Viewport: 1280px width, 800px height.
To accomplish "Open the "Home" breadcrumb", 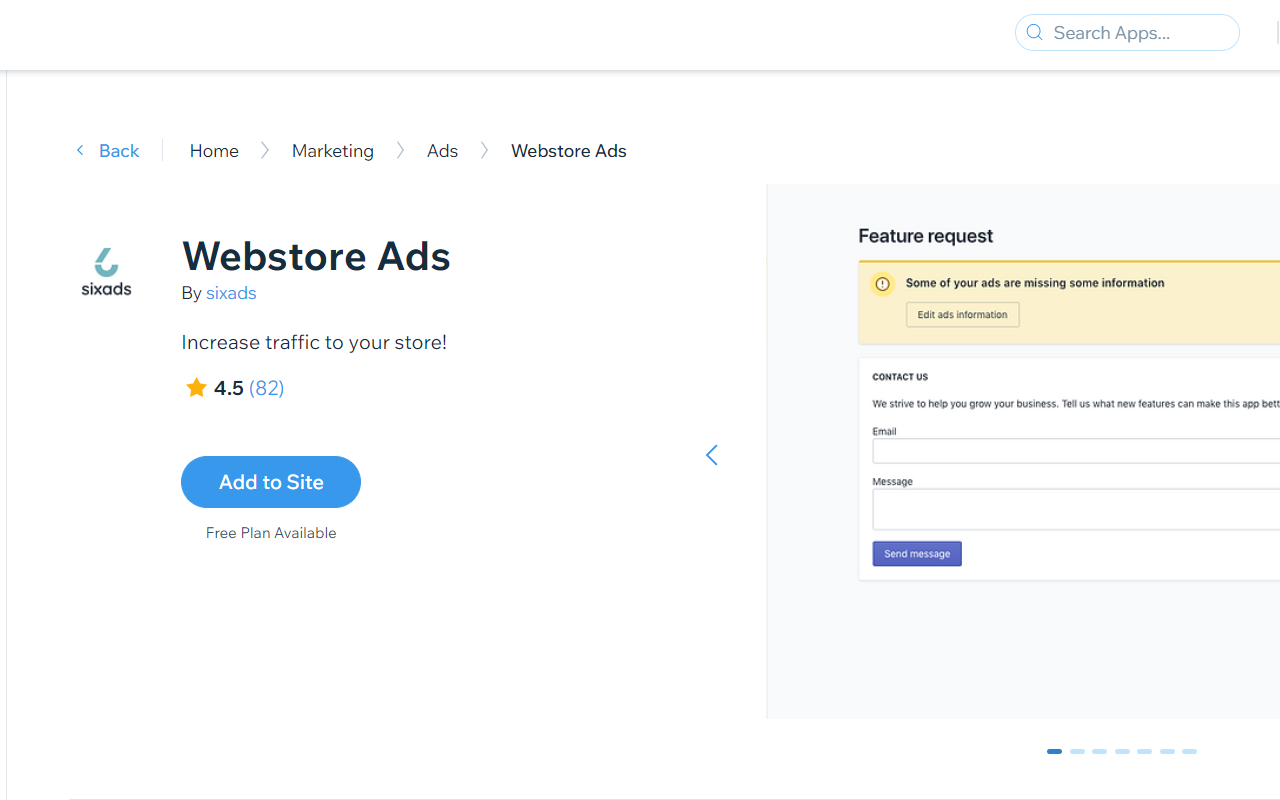I will click(213, 150).
